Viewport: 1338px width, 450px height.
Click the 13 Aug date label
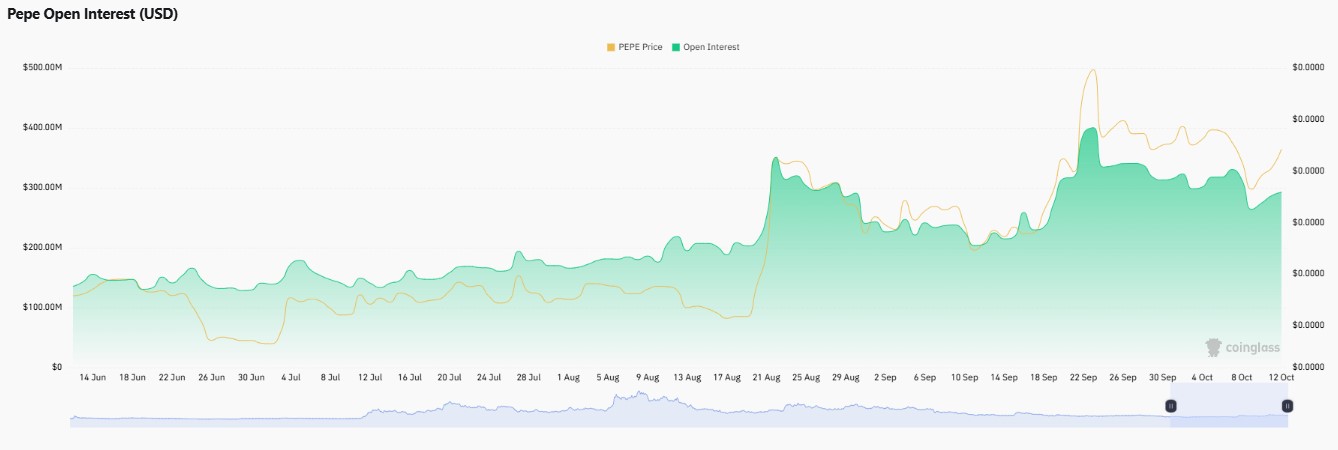click(687, 377)
